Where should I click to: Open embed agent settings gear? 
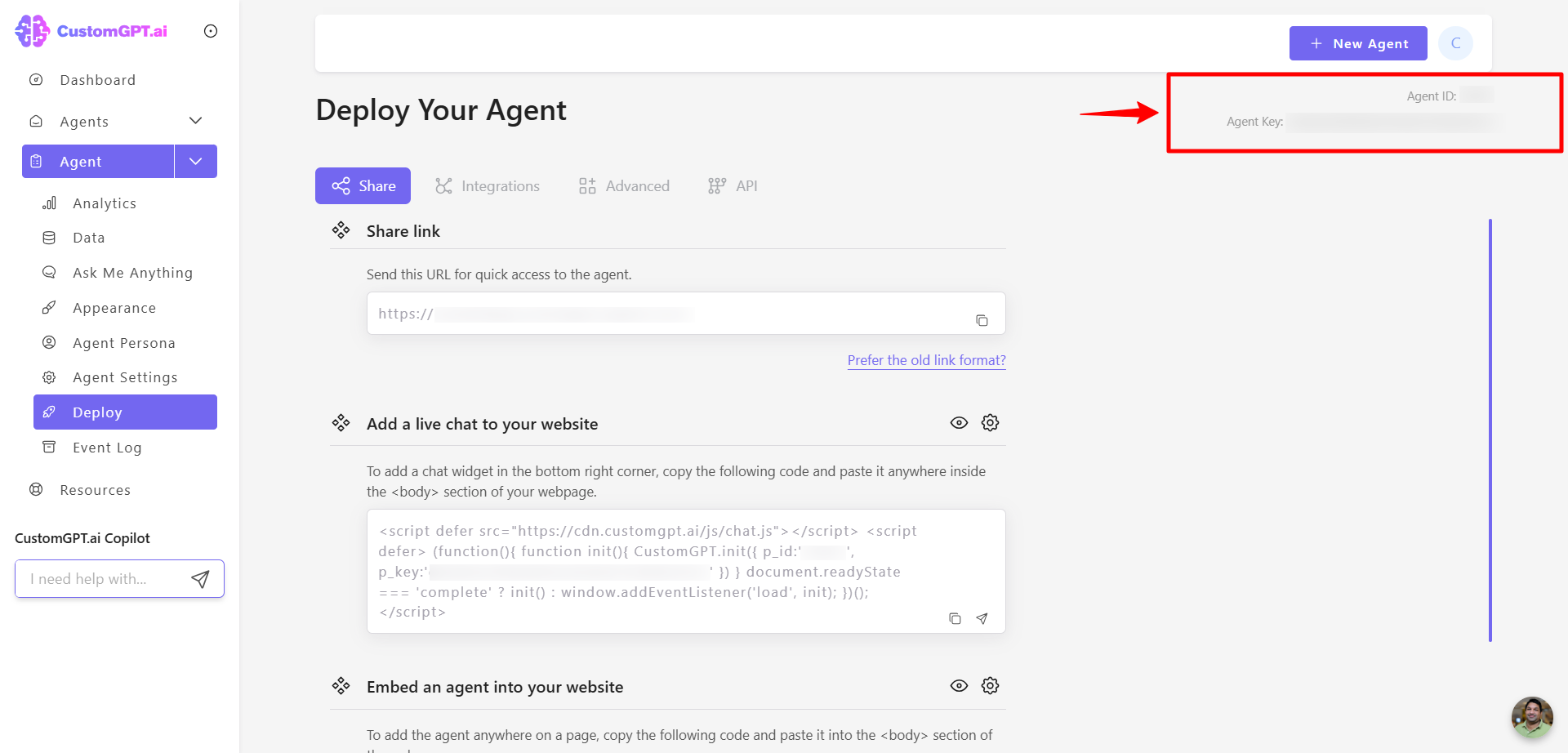(990, 686)
